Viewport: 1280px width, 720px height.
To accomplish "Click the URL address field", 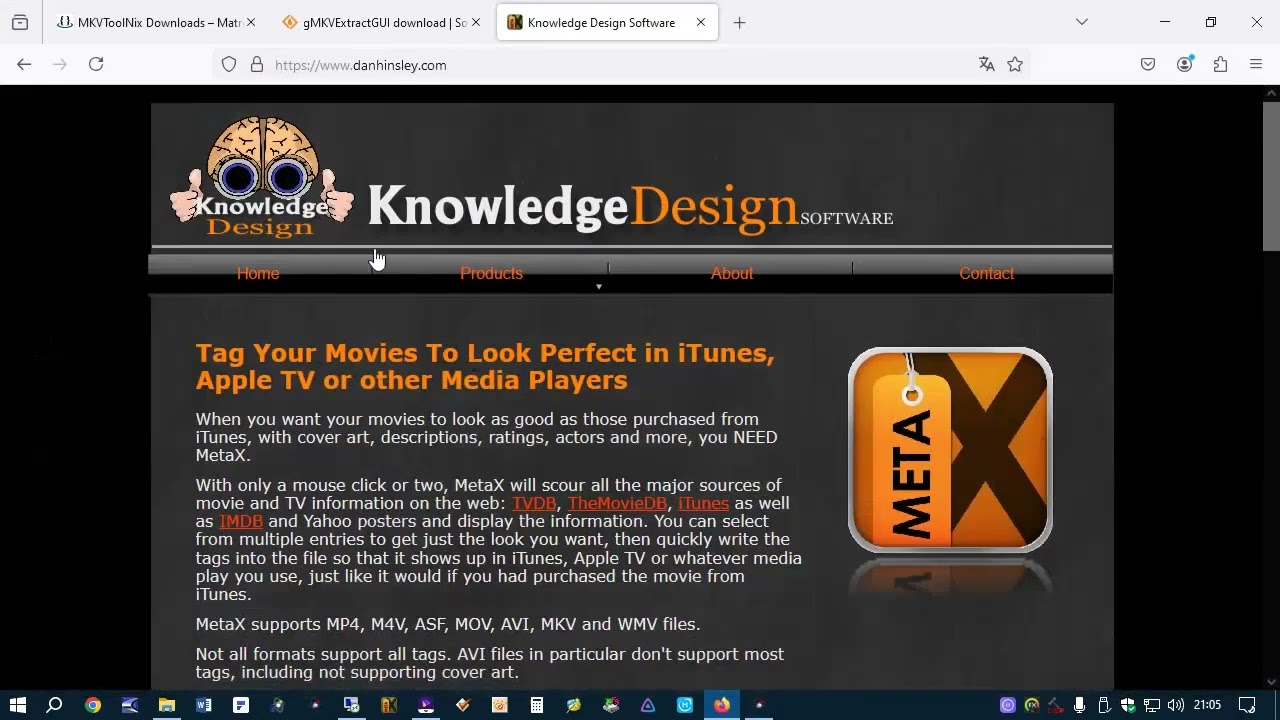I will 620,65.
